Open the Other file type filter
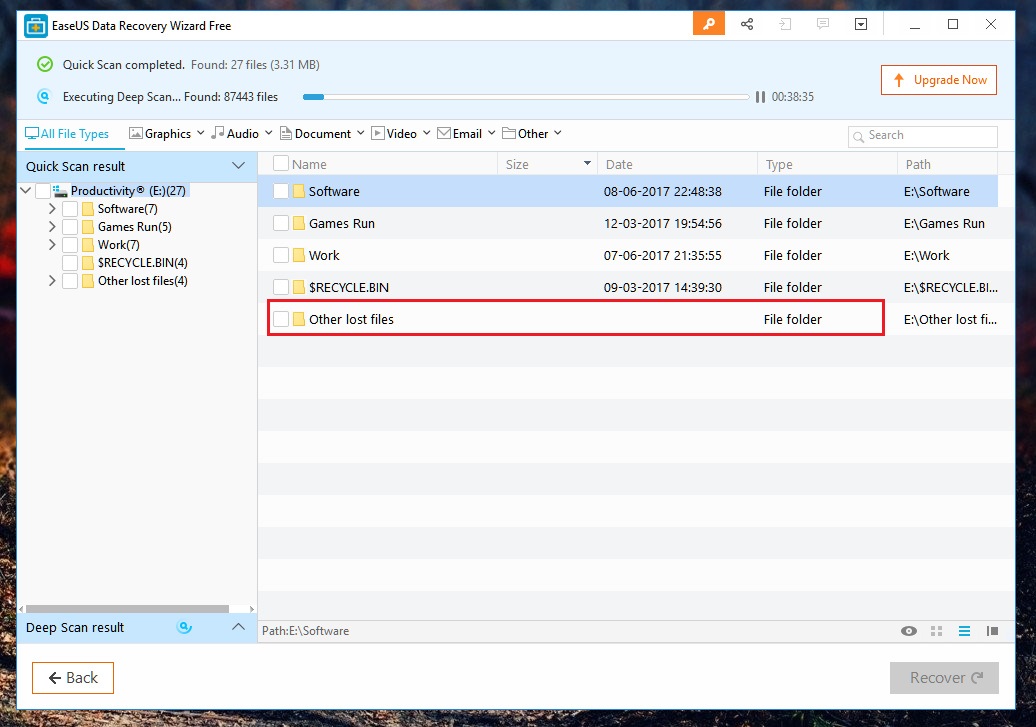 tap(532, 134)
